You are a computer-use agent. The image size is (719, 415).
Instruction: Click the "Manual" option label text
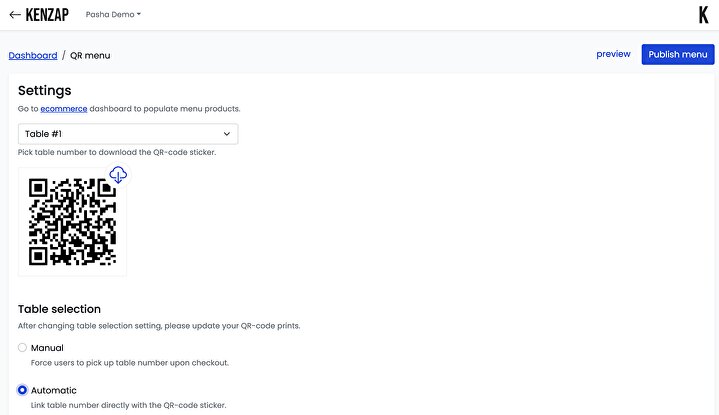[x=47, y=348]
